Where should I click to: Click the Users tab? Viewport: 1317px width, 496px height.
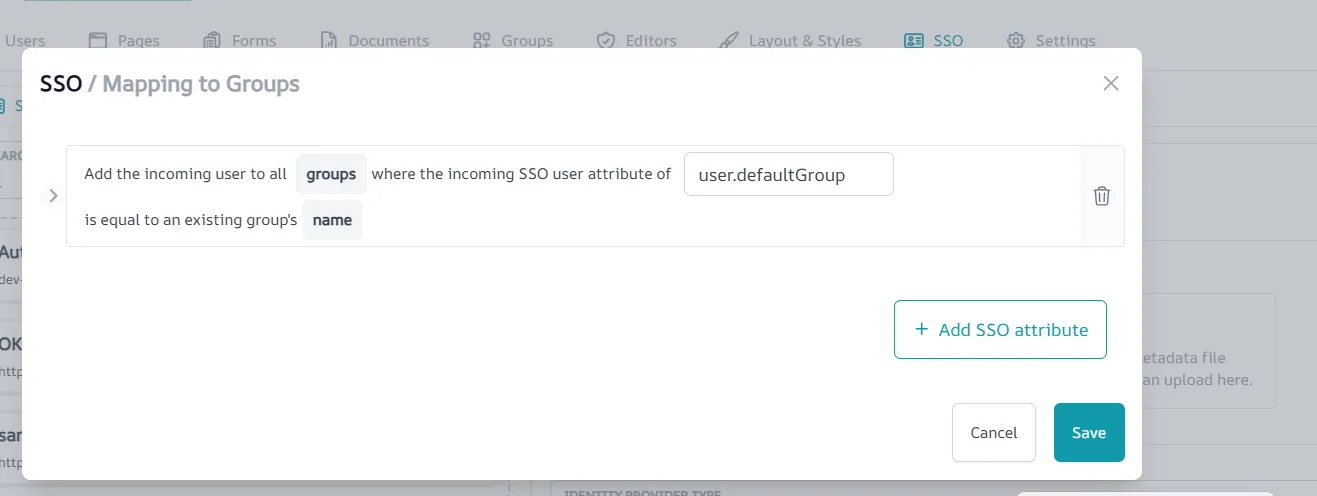(x=24, y=41)
